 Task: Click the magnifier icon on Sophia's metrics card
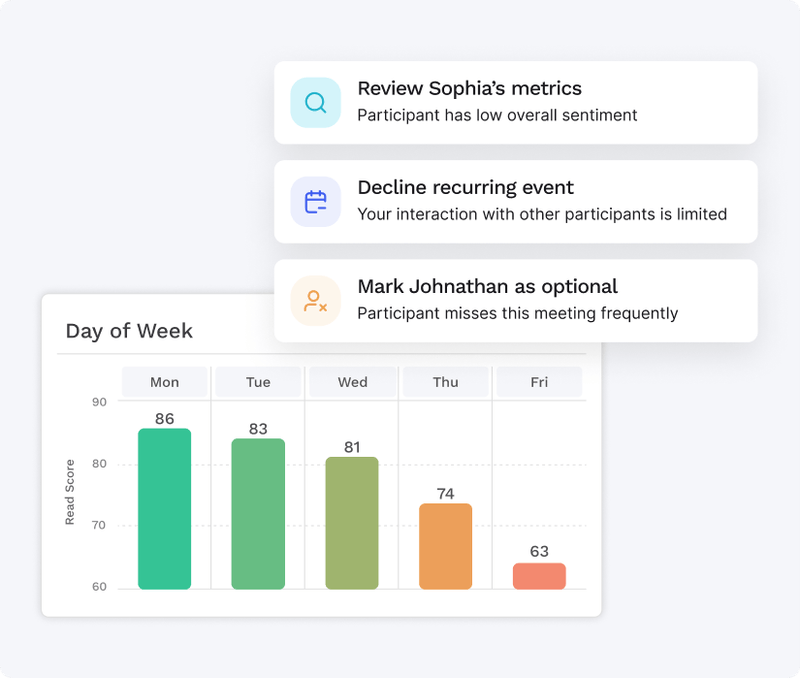(315, 102)
